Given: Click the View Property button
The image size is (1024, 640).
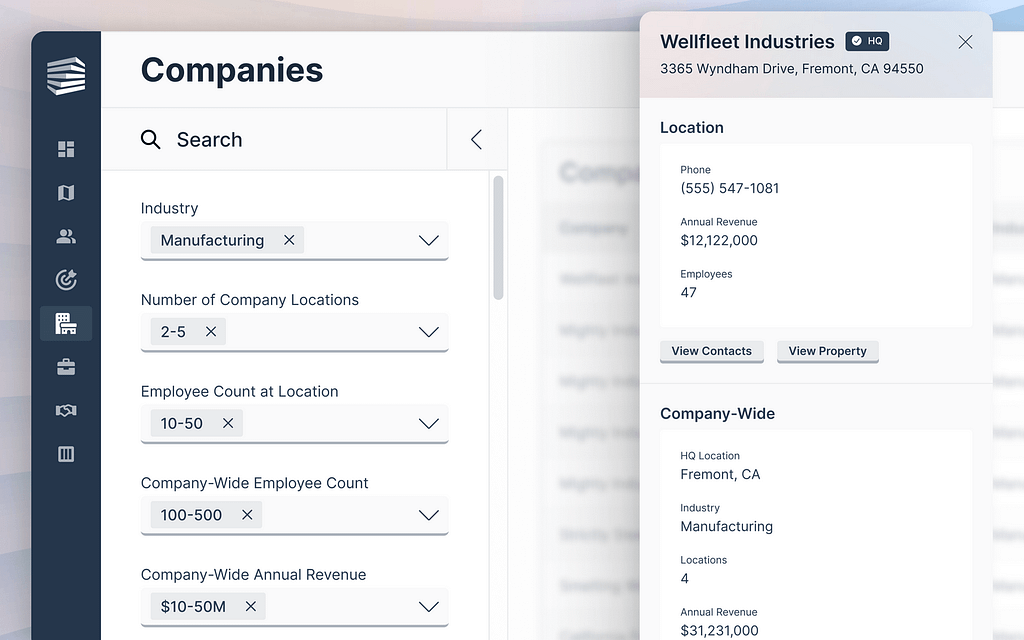Looking at the screenshot, I should pyautogui.click(x=827, y=351).
